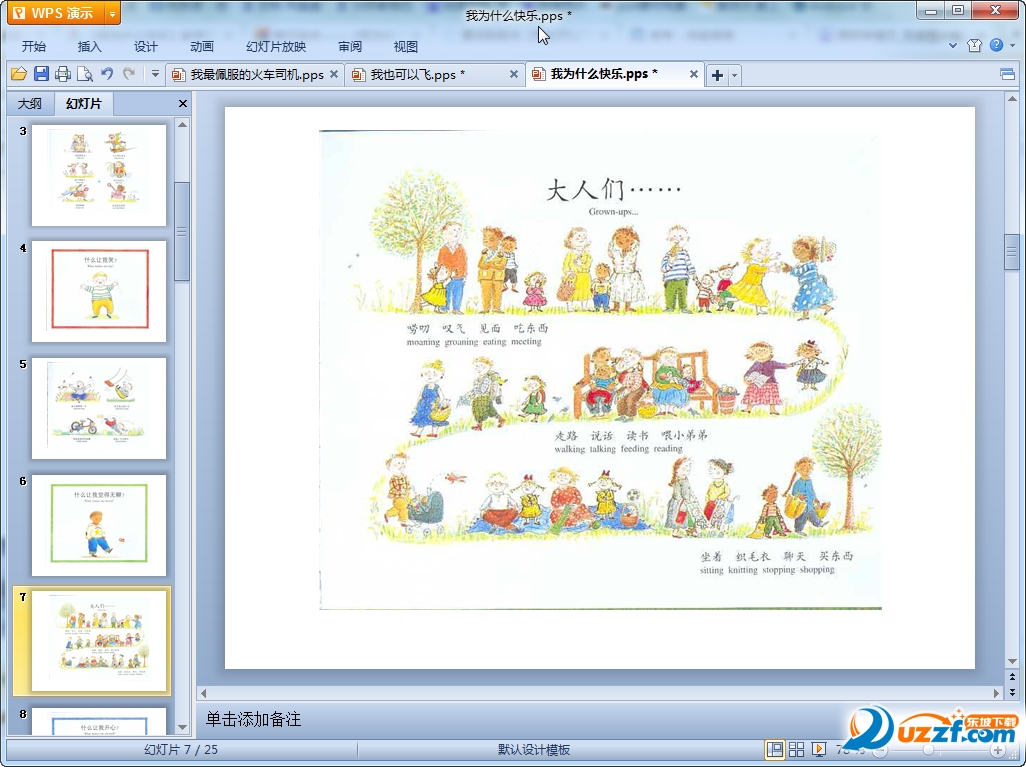This screenshot has height=767, width=1026.
Task: Switch to Slide Sorter view icon
Action: (796, 749)
